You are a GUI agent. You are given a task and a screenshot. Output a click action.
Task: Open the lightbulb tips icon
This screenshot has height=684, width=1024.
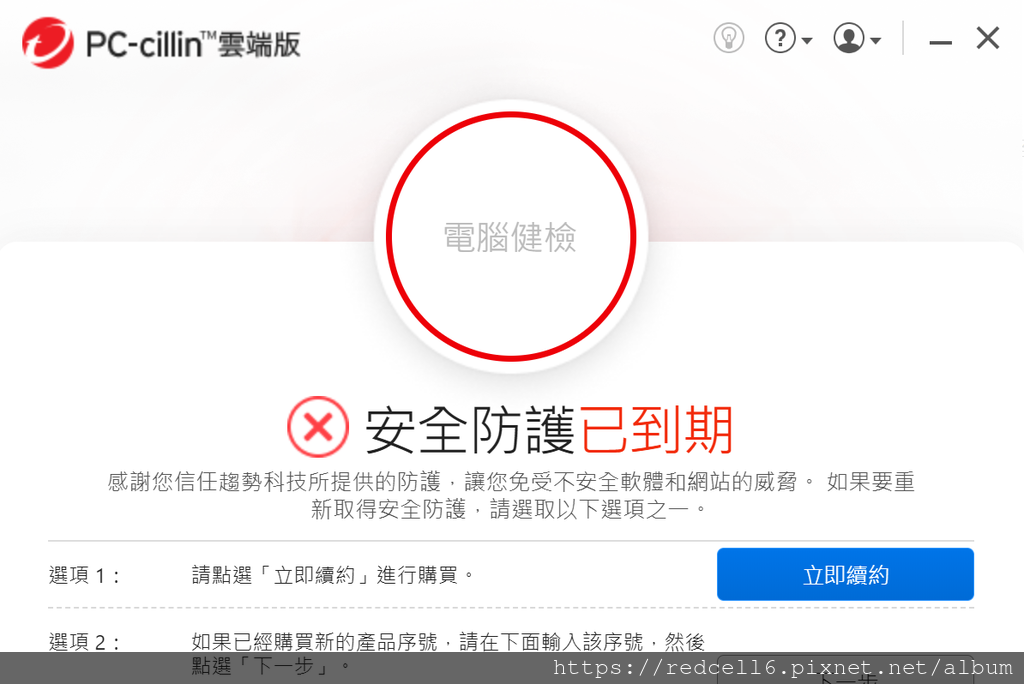click(729, 38)
